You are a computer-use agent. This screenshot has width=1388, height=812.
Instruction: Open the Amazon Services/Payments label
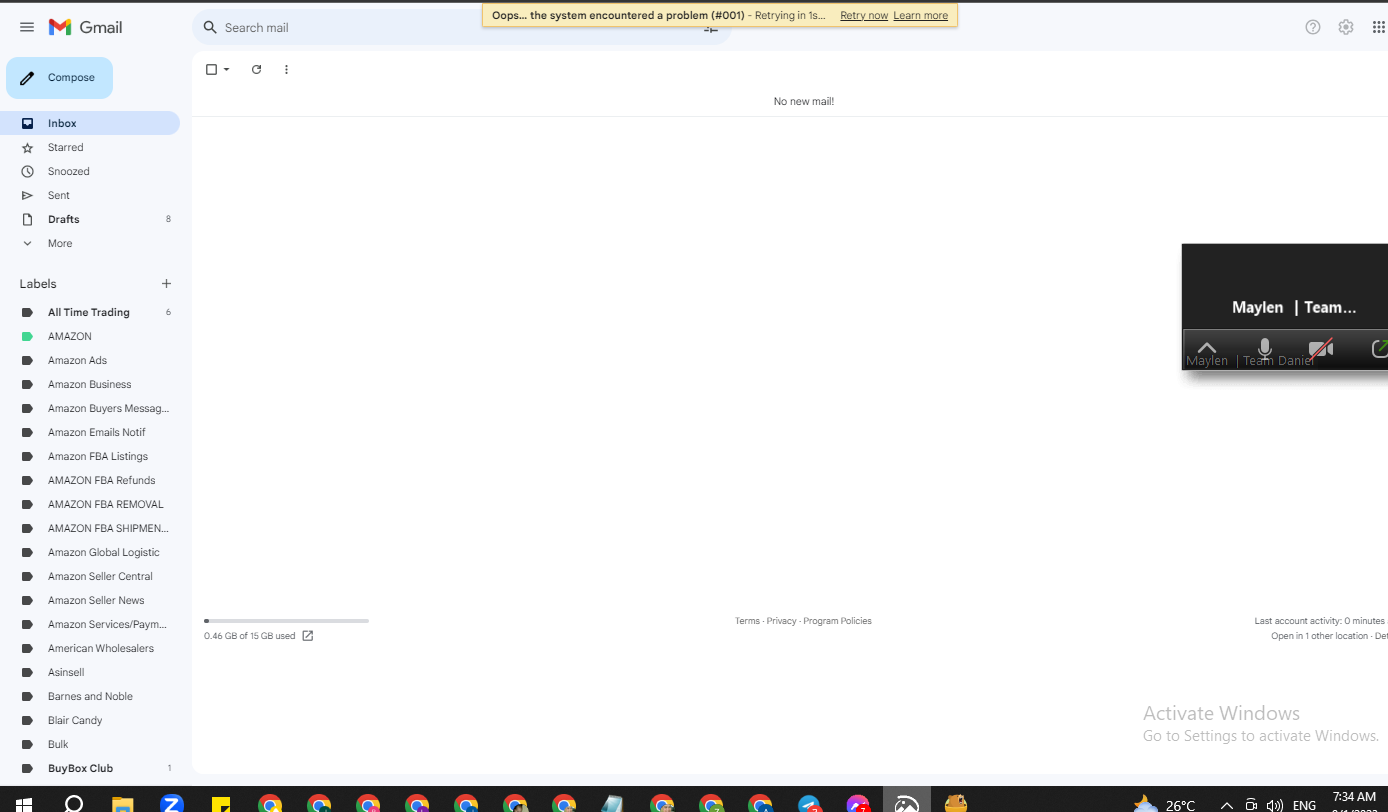pyautogui.click(x=90, y=624)
